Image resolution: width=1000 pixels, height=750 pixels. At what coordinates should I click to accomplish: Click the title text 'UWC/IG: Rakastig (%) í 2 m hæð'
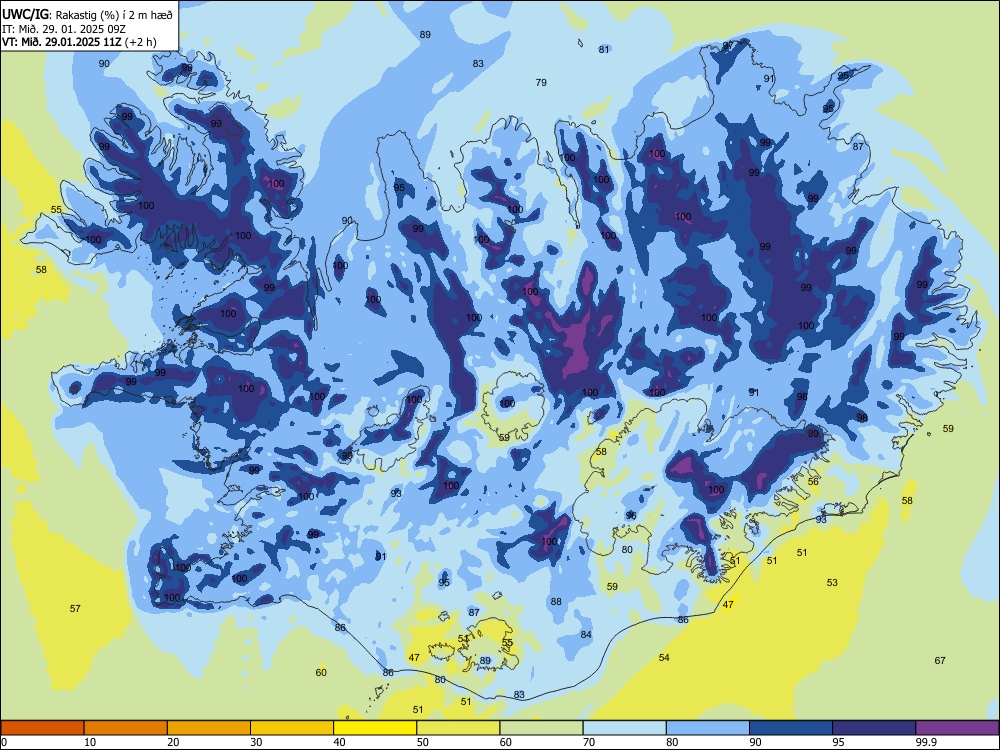87,14
